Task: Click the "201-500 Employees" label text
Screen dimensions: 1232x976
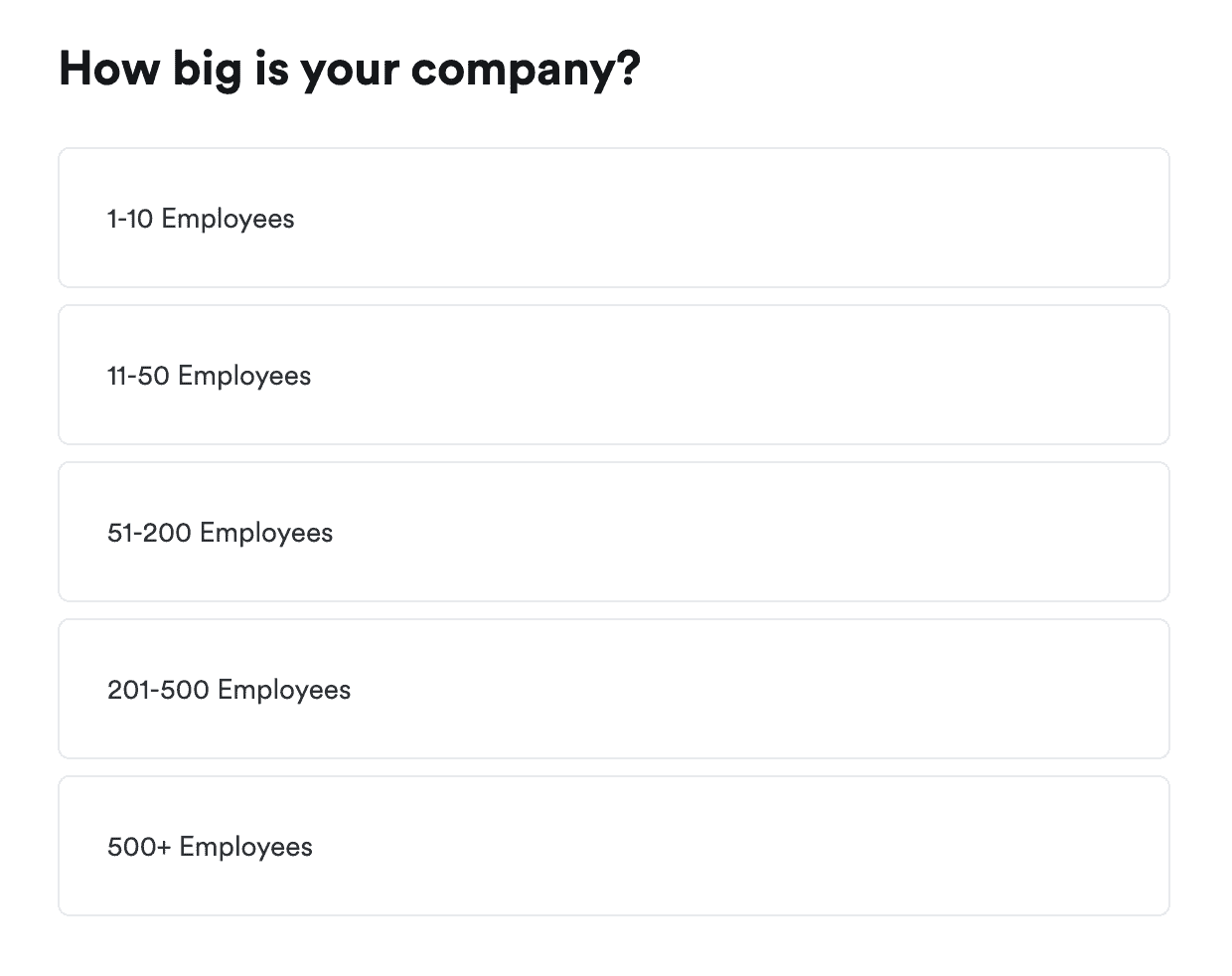Action: point(229,690)
